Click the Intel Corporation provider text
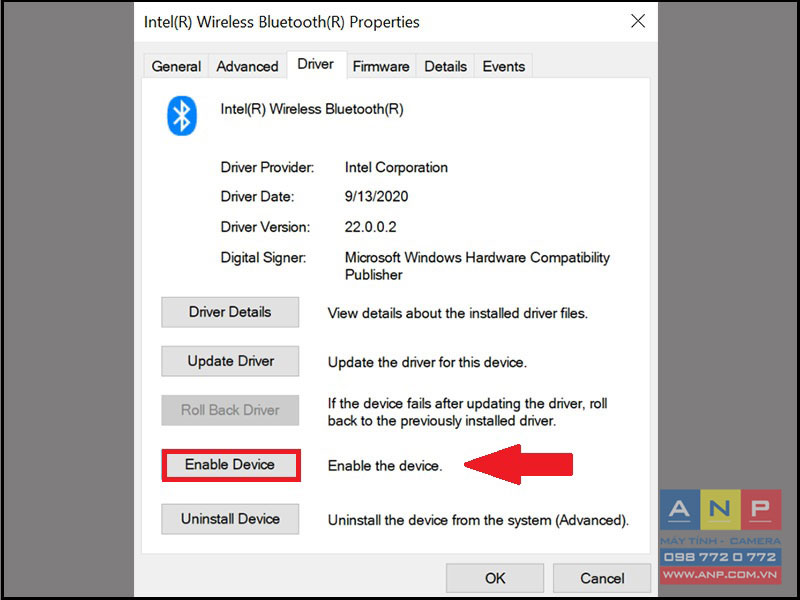The height and width of the screenshot is (600, 800). coord(396,167)
